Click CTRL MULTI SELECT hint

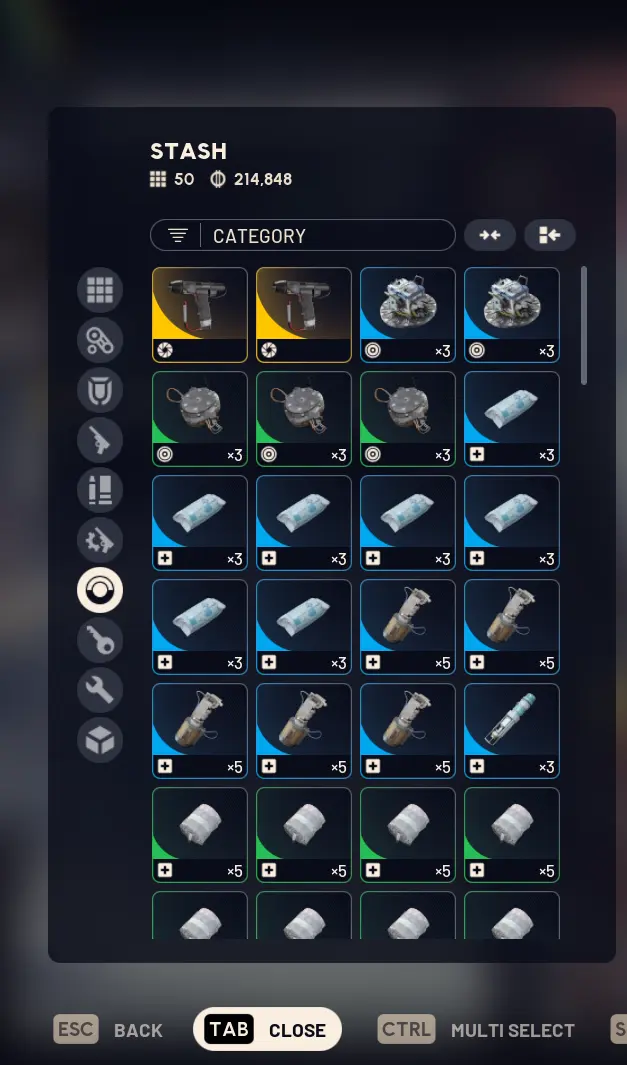tap(476, 1030)
